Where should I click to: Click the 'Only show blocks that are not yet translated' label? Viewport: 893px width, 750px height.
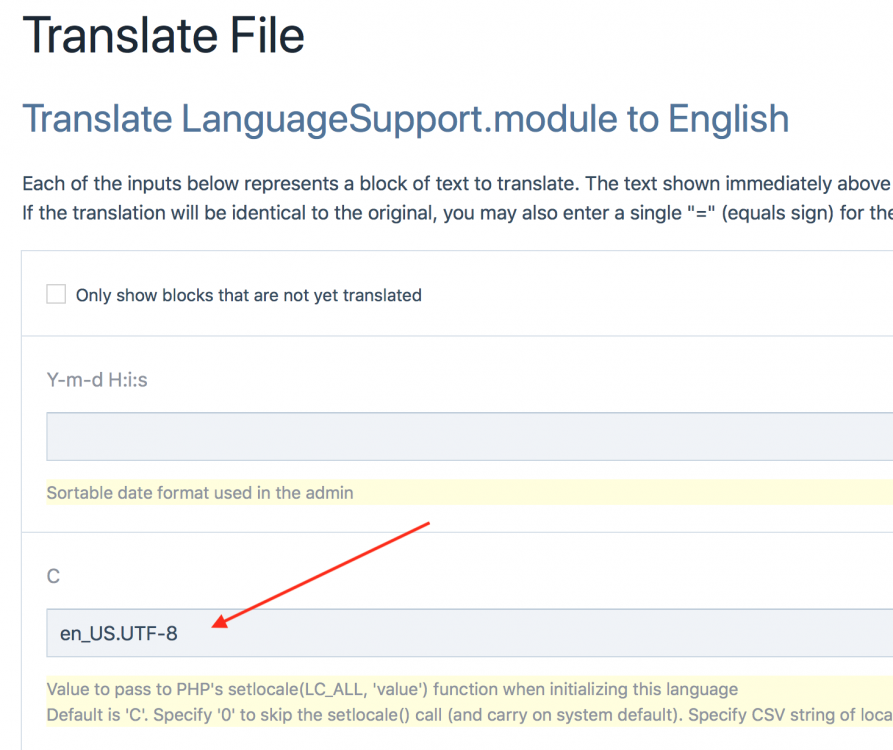point(248,295)
